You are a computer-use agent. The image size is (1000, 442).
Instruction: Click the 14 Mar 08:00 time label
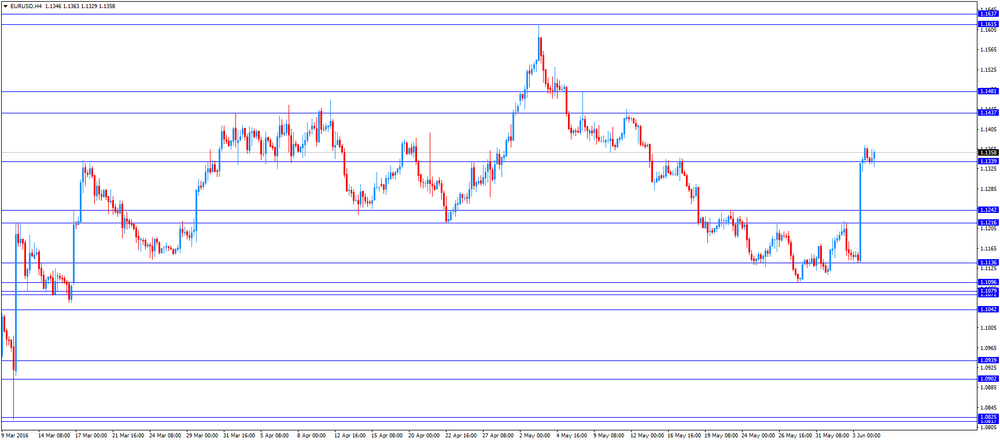(54, 437)
